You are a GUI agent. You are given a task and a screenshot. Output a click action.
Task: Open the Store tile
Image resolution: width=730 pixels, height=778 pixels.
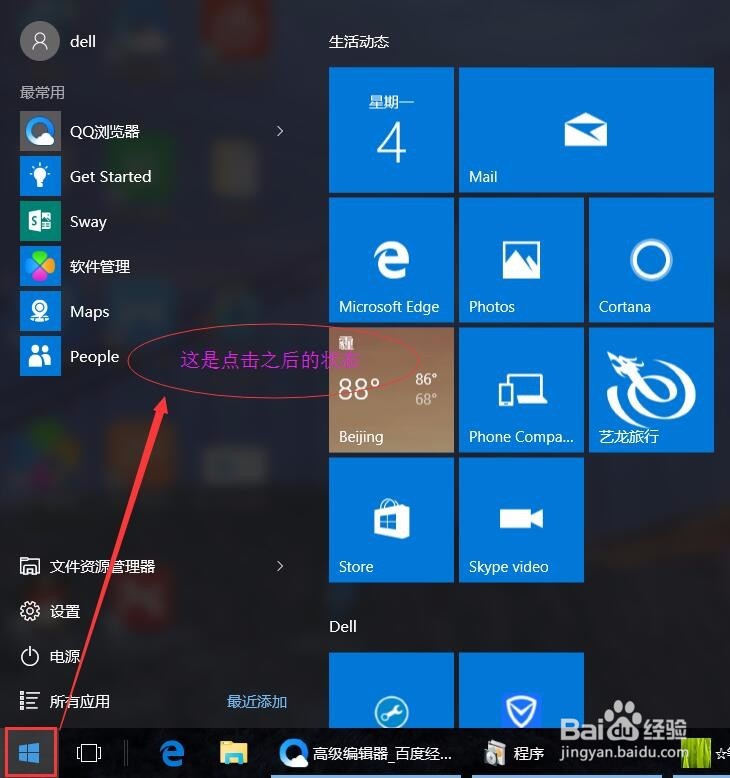click(391, 520)
